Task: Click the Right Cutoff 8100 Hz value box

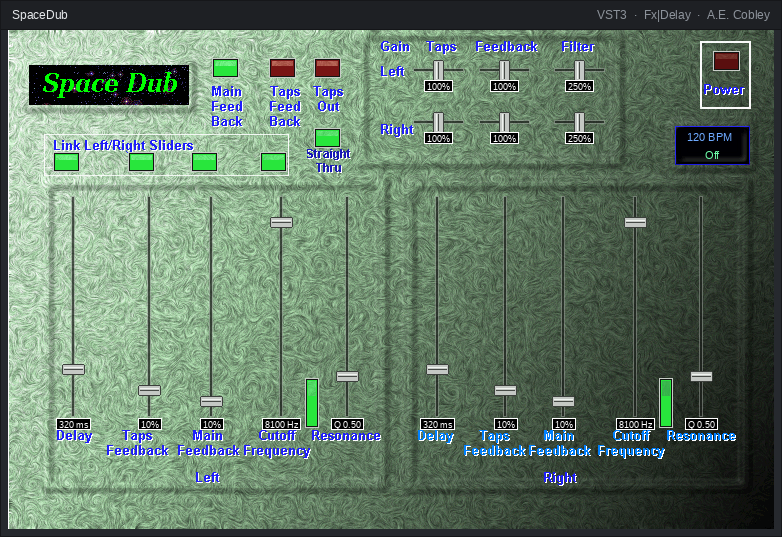Action: coord(635,424)
